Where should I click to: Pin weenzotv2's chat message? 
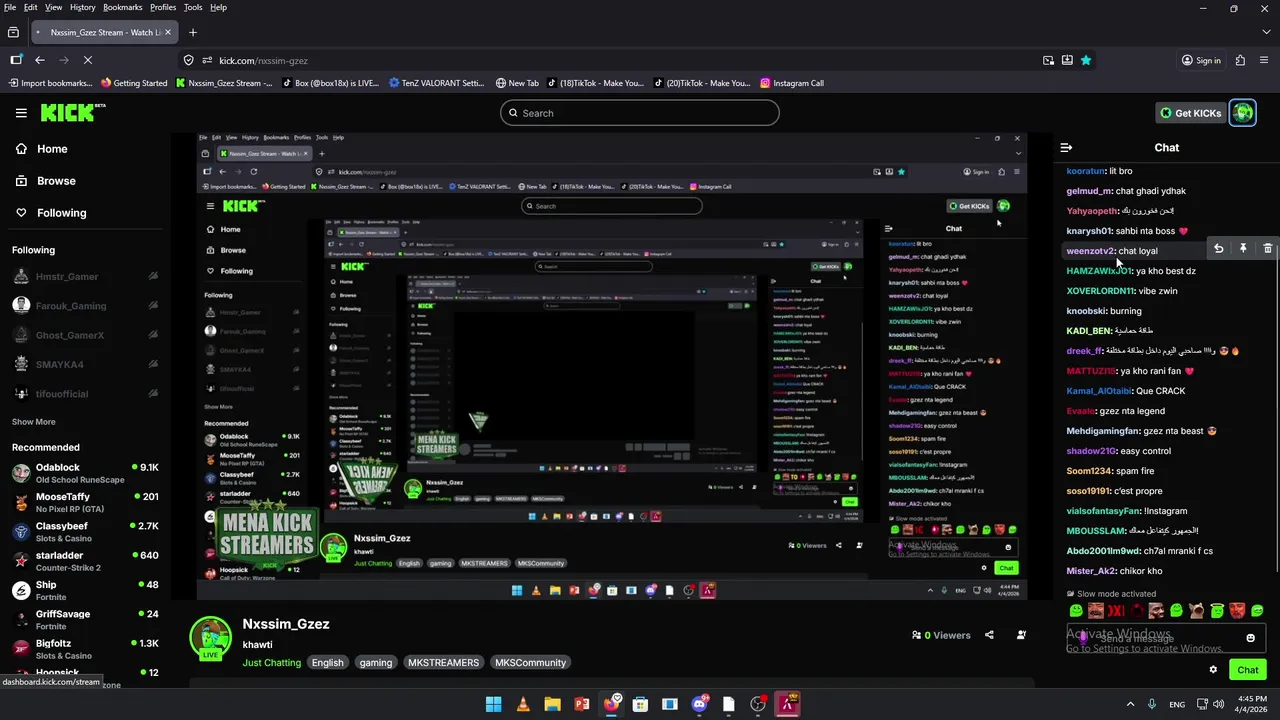pyautogui.click(x=1243, y=249)
